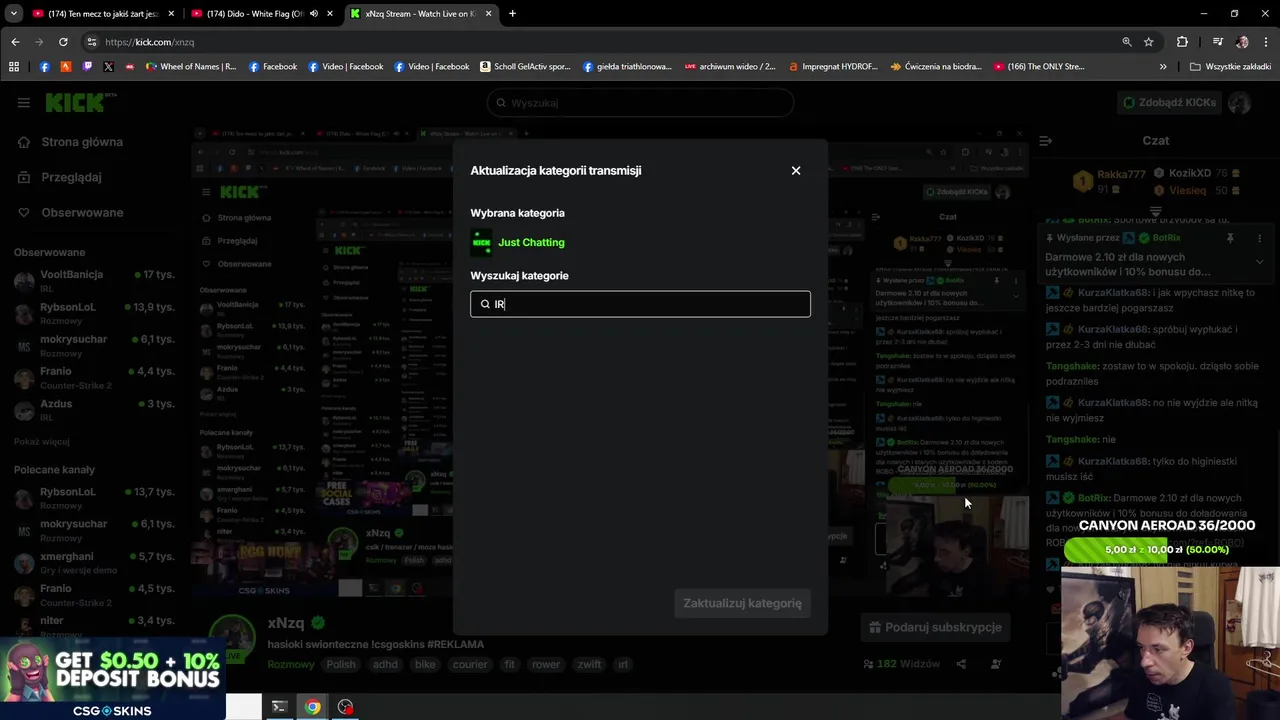Close the category update dialog
Viewport: 1280px width, 720px height.
coord(796,171)
